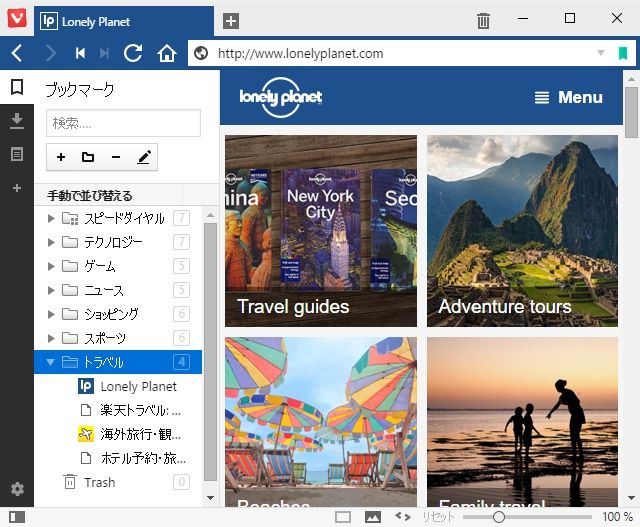Toggle the side panel visibility
Viewport: 640px width, 527px height.
tap(17, 517)
